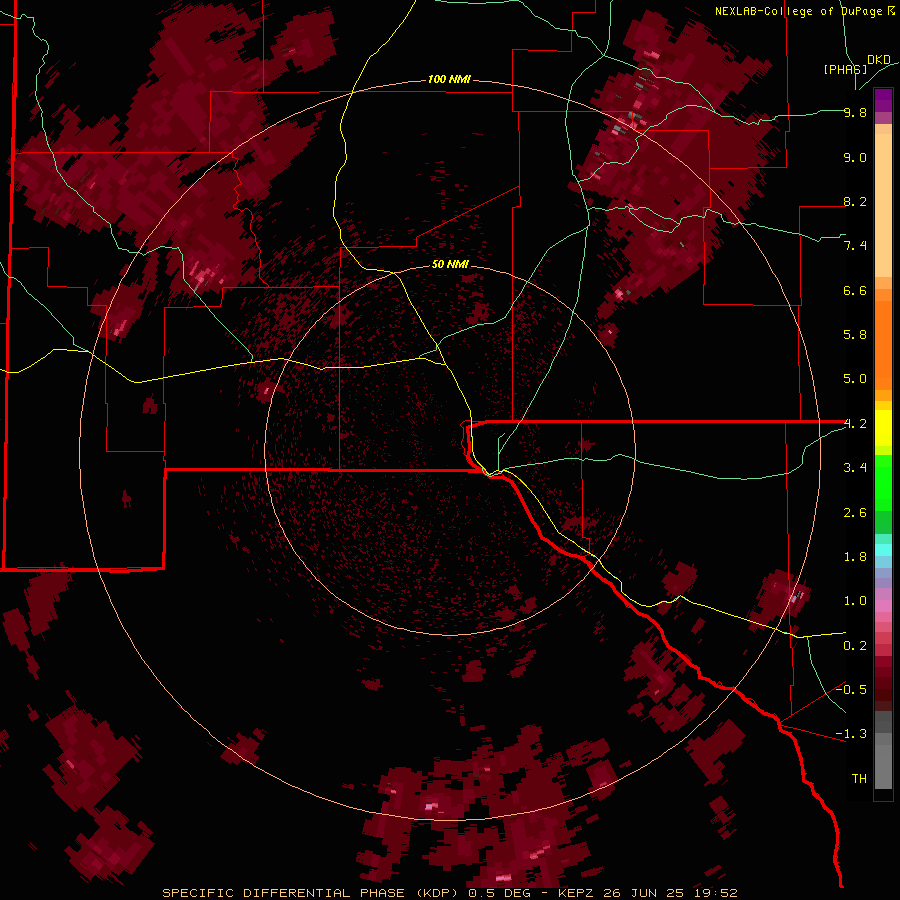Click the [PHAS] legend label
Screen dimensions: 900x900
coord(845,69)
